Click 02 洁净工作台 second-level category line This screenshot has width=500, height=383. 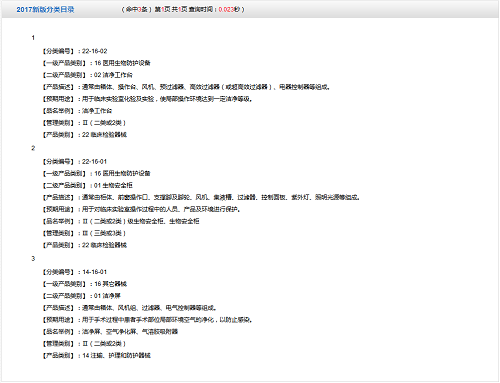tap(88, 75)
